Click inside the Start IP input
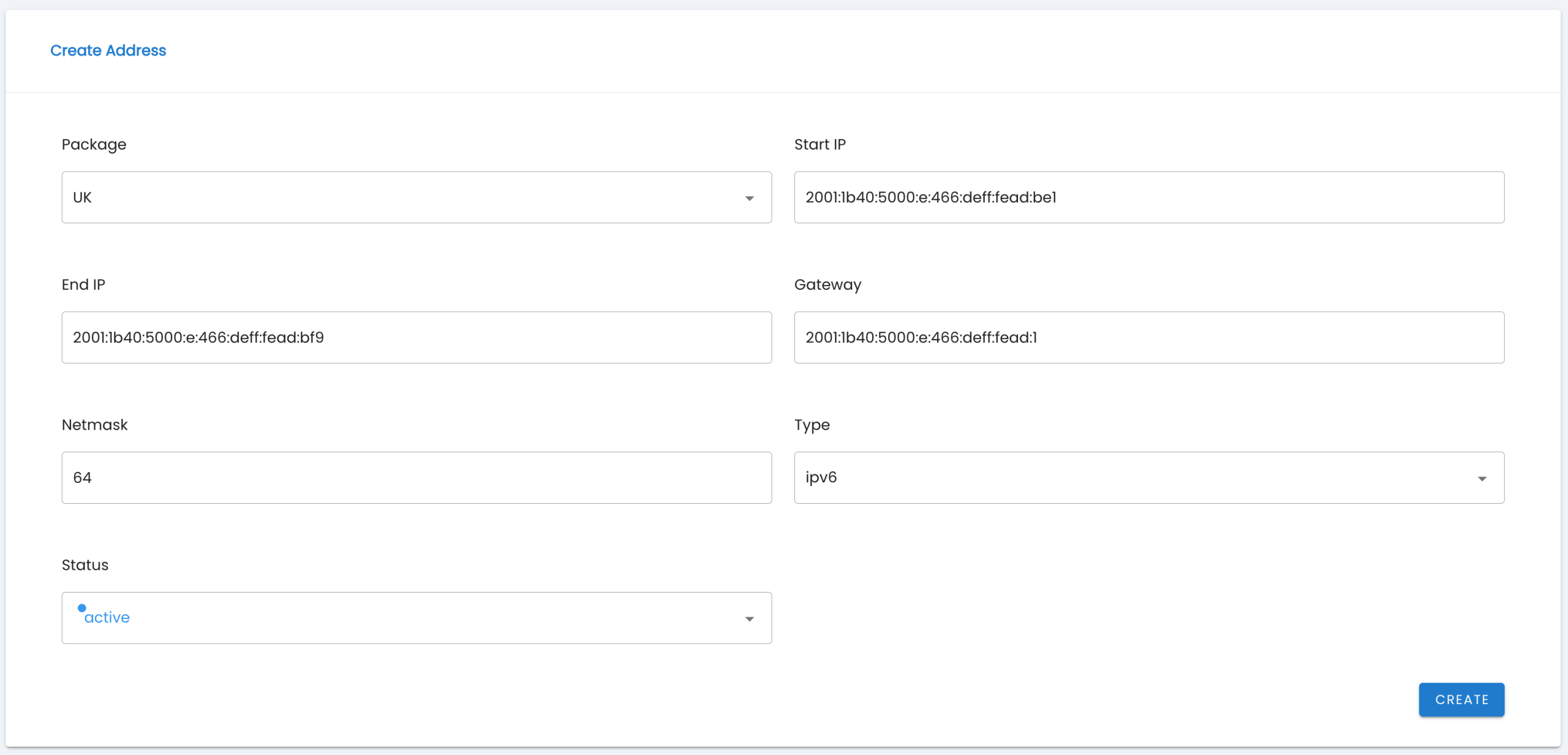Viewport: 1568px width, 755px height. click(1149, 197)
